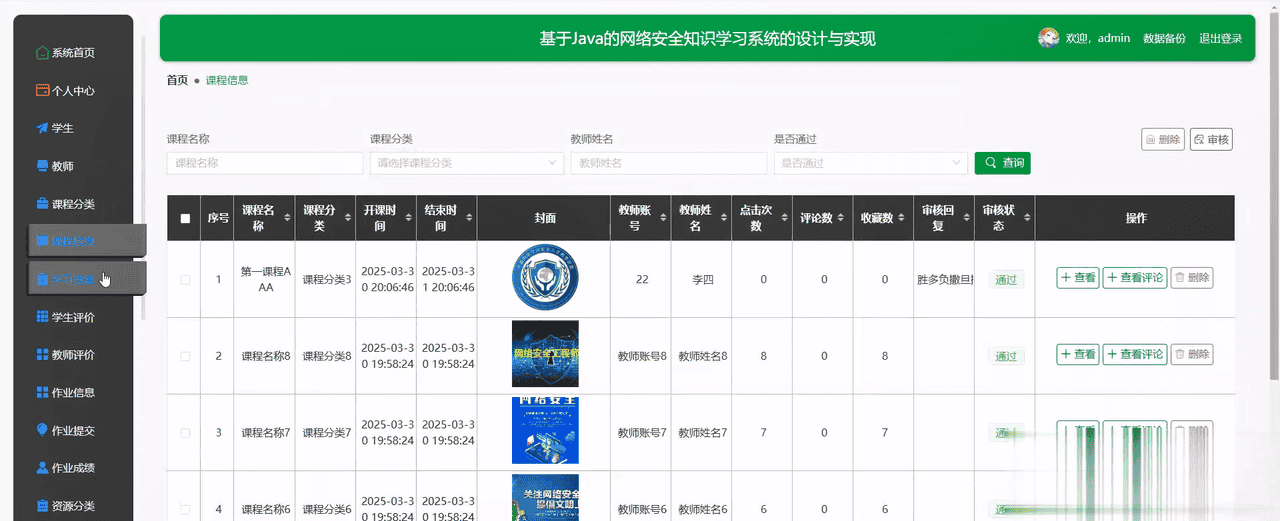1280x521 pixels.
Task: Click cell 课程分类7
Action: click(x=327, y=433)
